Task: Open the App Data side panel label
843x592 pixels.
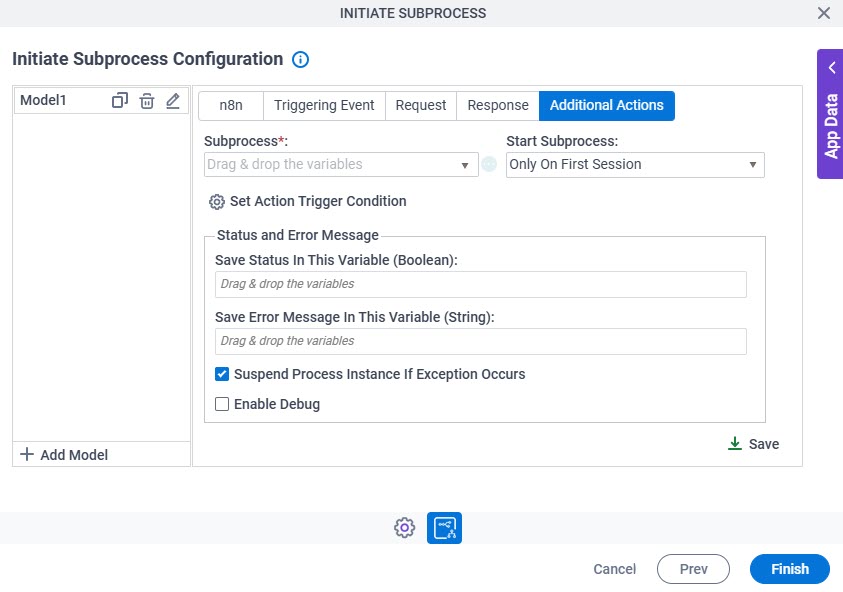Action: 831,126
